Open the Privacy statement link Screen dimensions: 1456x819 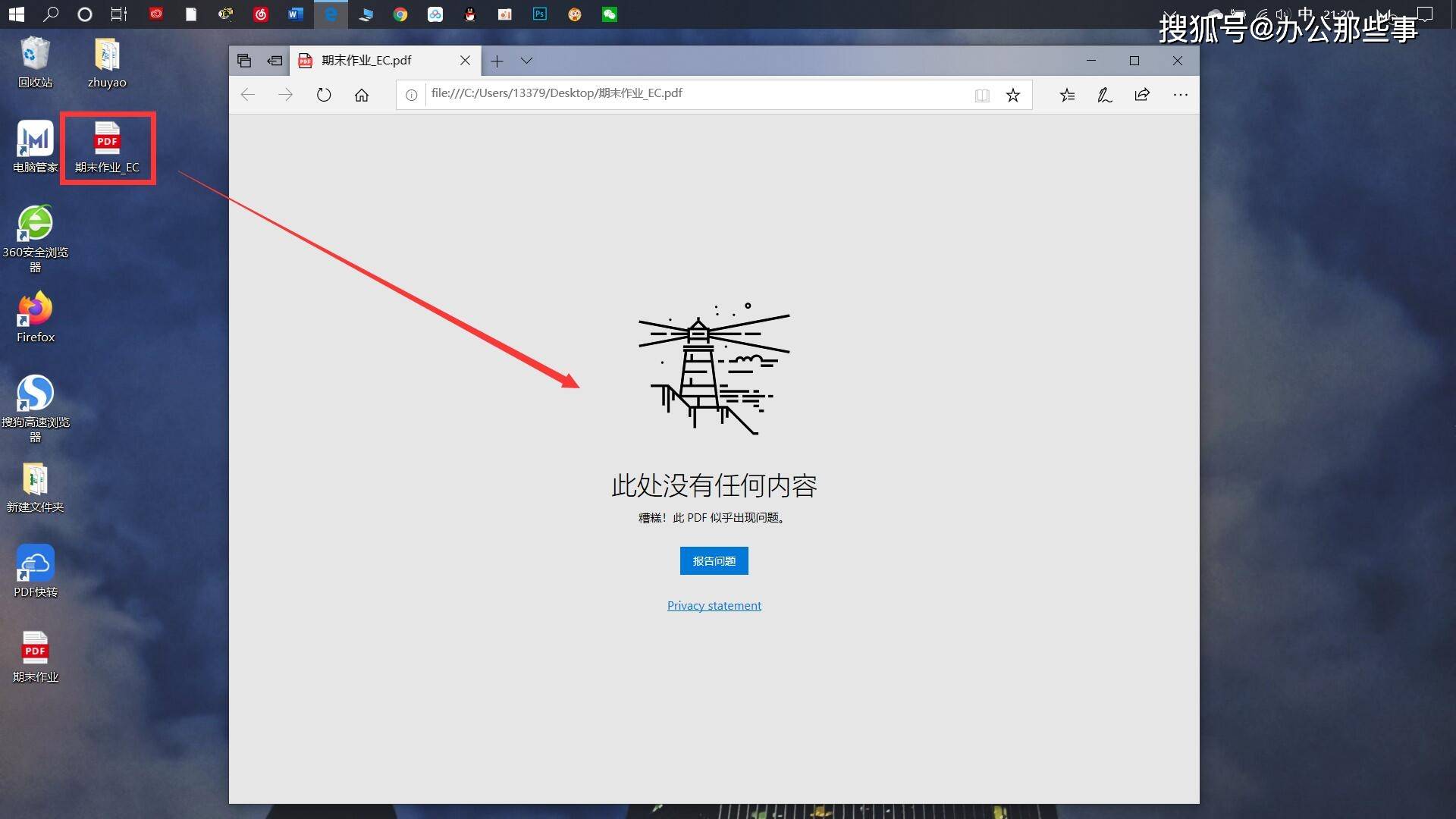pos(714,605)
